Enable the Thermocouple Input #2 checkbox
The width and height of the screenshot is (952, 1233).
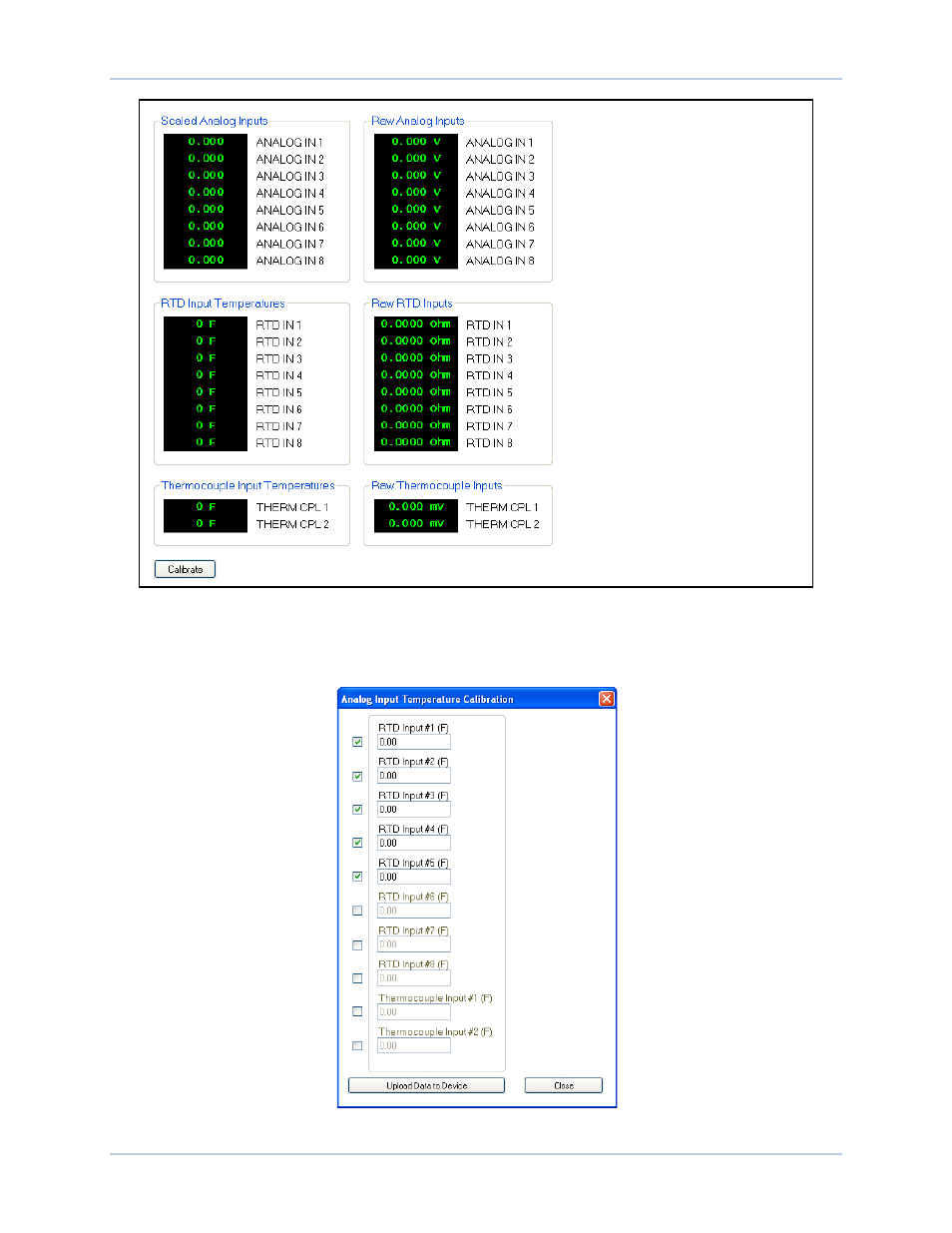pos(357,1045)
